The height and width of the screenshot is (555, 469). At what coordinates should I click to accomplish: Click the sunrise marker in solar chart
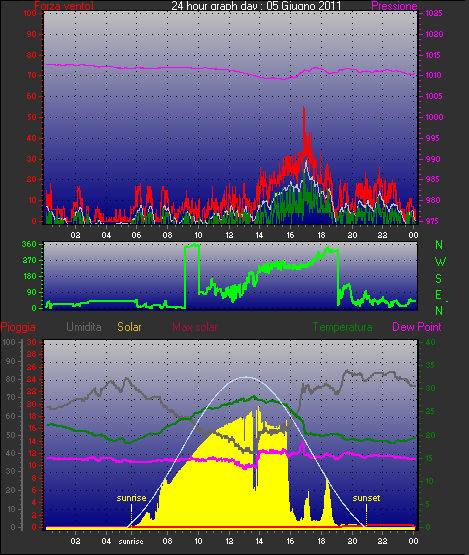(x=131, y=498)
